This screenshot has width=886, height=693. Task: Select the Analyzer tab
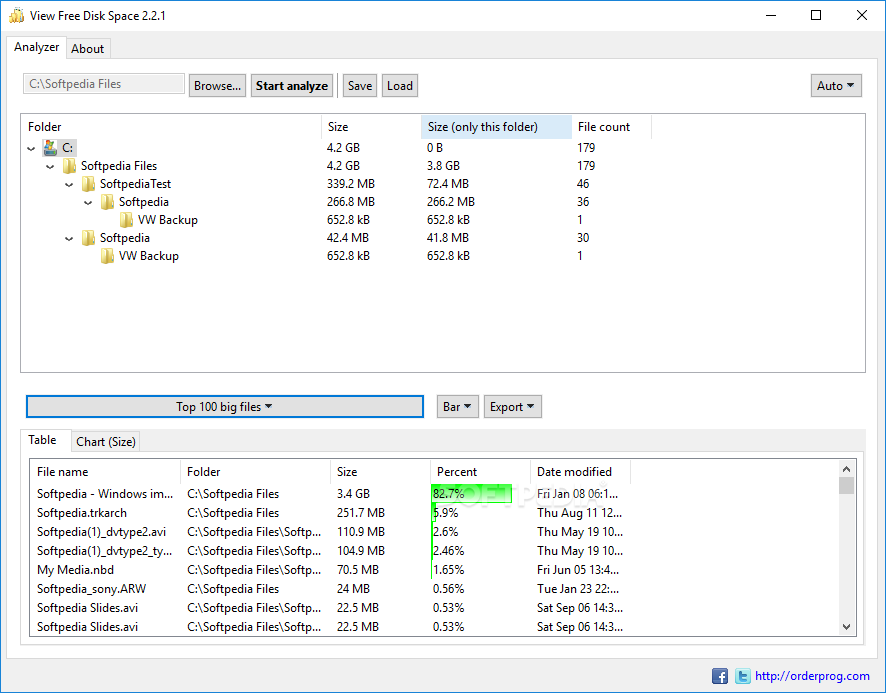(x=37, y=47)
